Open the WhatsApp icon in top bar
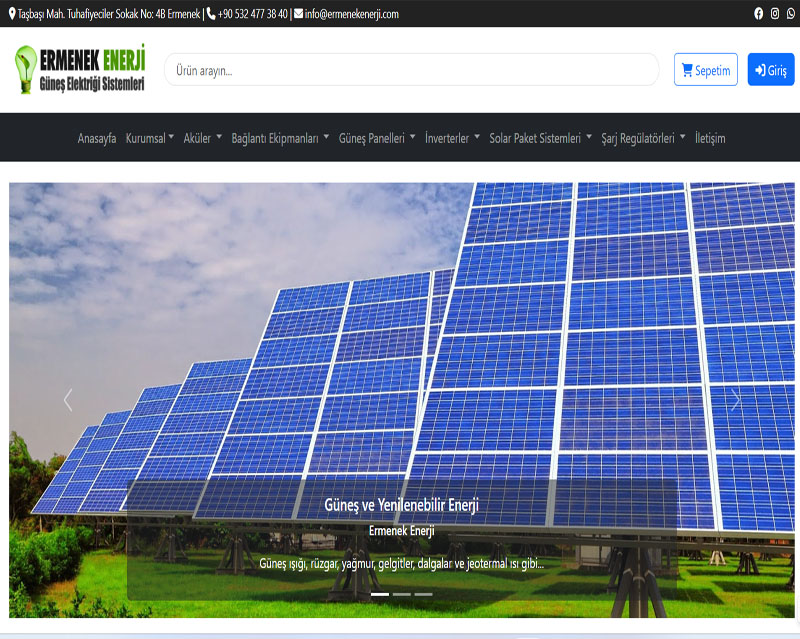Screen dimensions: 800x639 click(x=790, y=14)
